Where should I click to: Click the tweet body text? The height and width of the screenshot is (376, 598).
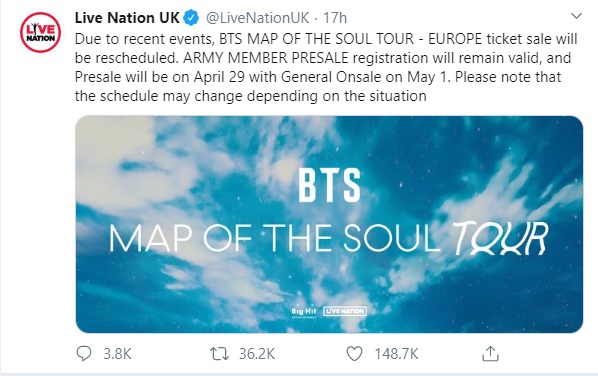326,67
